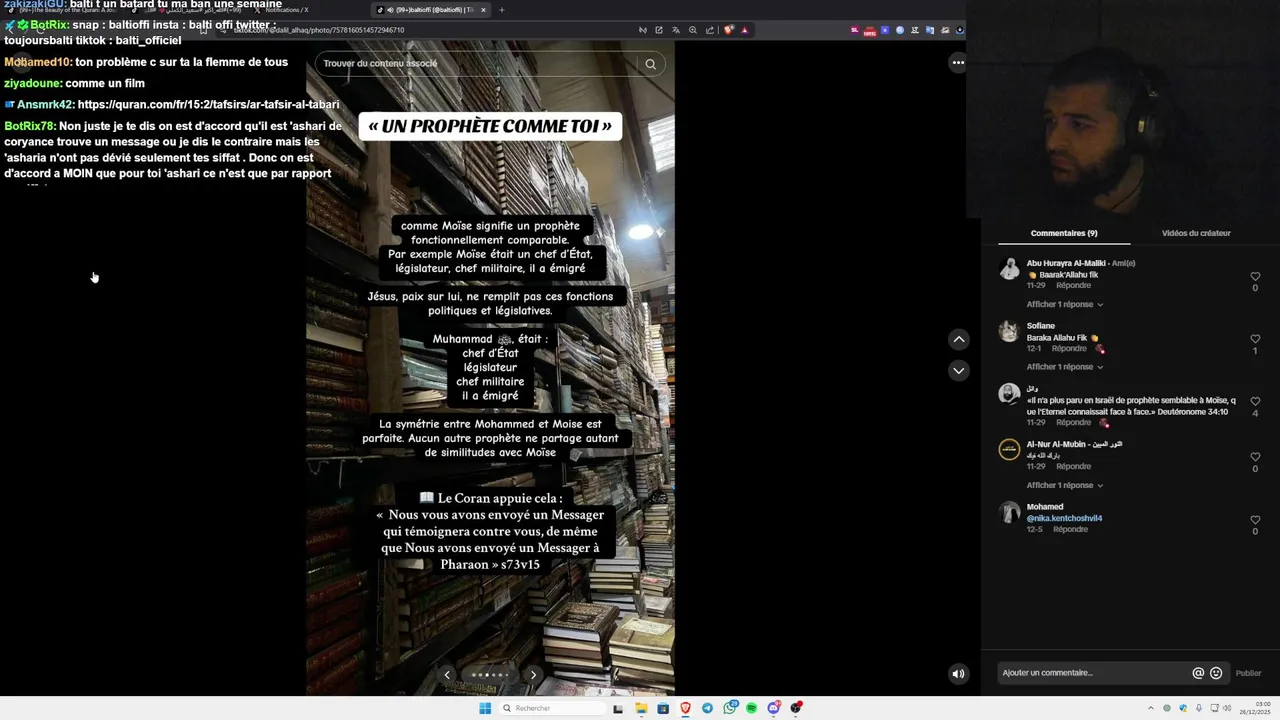This screenshot has width=1280, height=720.
Task: Open the clock showing 26/12/2025
Action: tap(1257, 708)
